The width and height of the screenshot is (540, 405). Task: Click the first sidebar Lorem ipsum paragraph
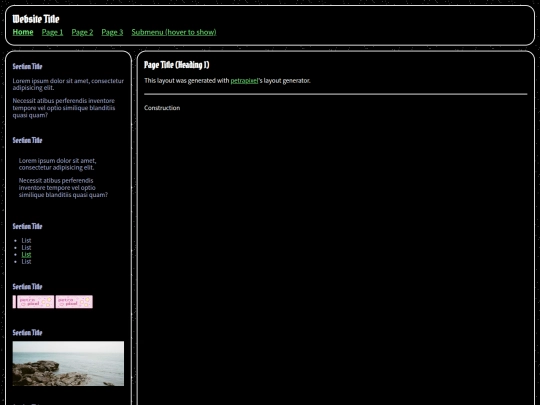68,84
